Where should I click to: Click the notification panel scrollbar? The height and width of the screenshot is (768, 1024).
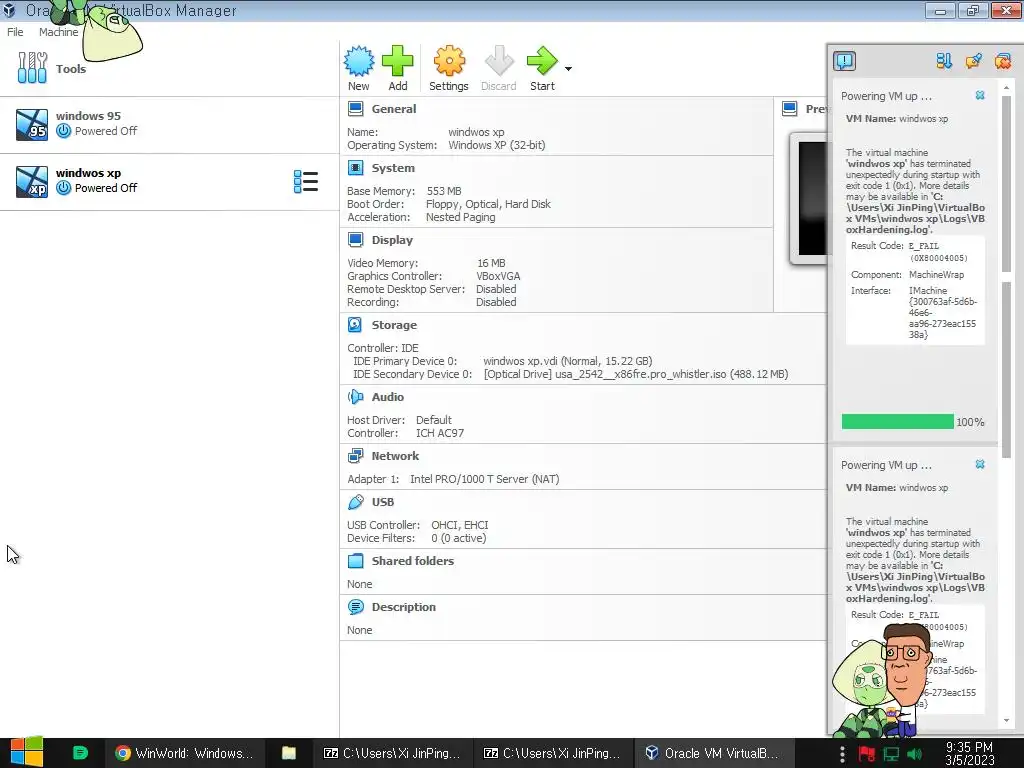click(1006, 277)
